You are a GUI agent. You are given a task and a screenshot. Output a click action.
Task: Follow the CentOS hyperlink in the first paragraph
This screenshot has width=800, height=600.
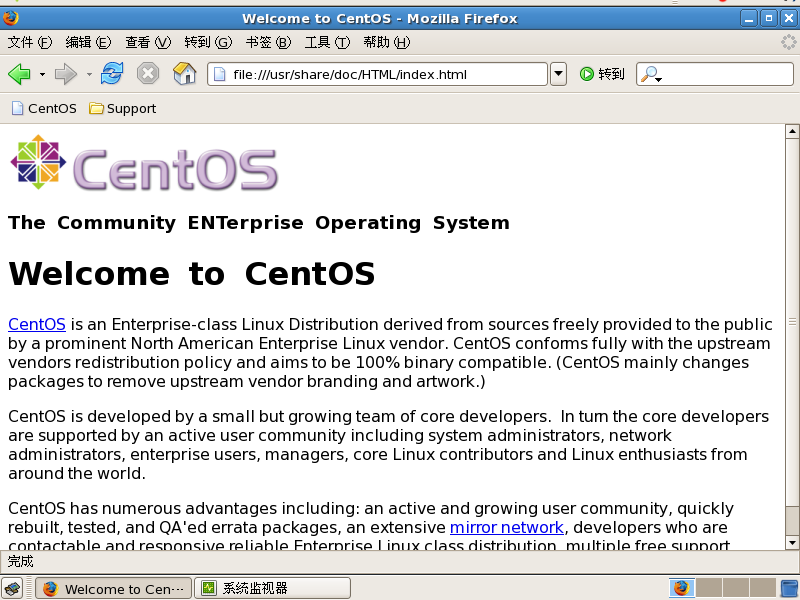[x=37, y=324]
